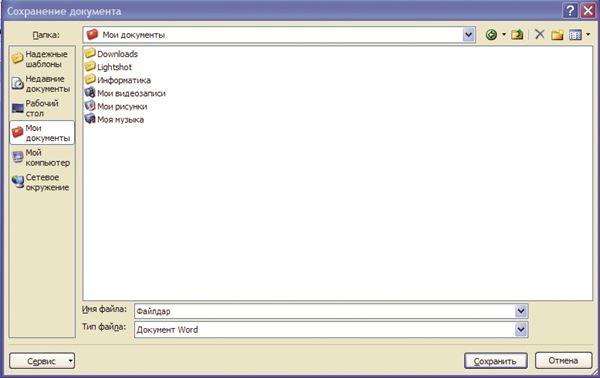Click the Отмена button
This screenshot has height=378, width=600.
pos(563,360)
